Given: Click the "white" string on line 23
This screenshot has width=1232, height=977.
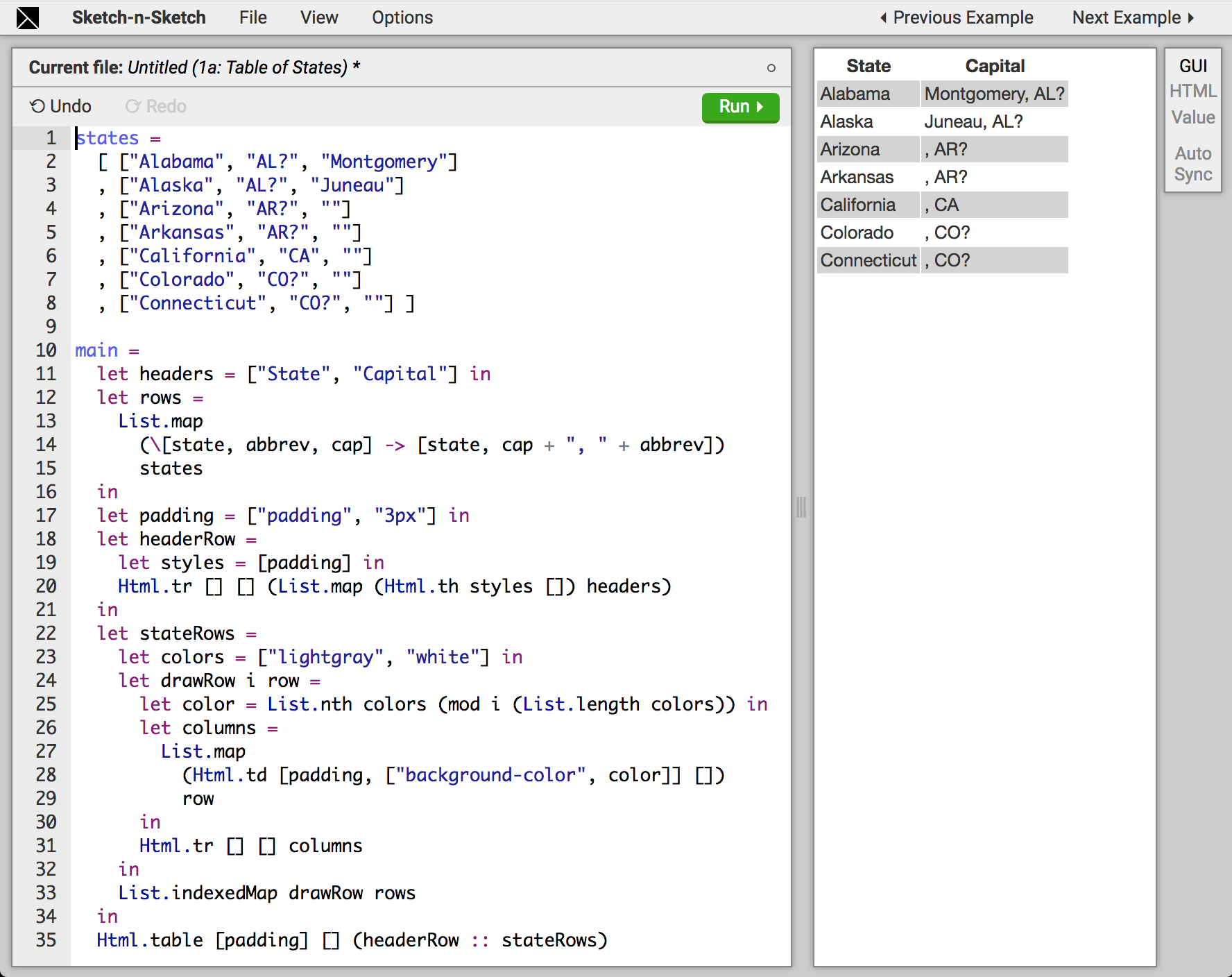Looking at the screenshot, I should (x=443, y=657).
